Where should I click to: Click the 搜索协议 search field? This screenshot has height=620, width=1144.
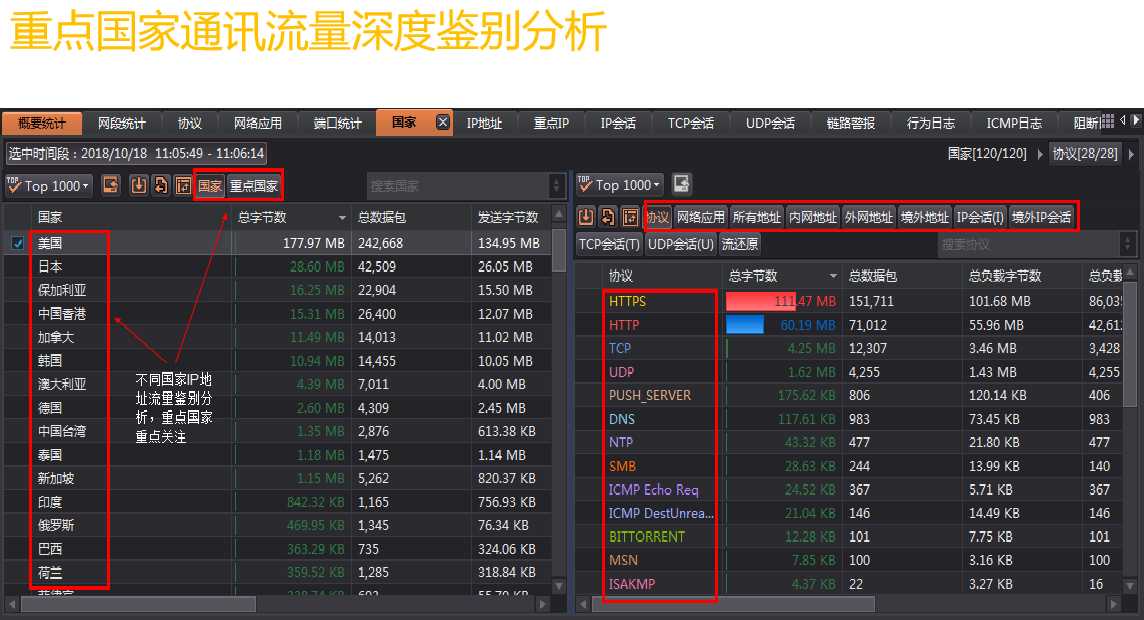tap(1029, 244)
